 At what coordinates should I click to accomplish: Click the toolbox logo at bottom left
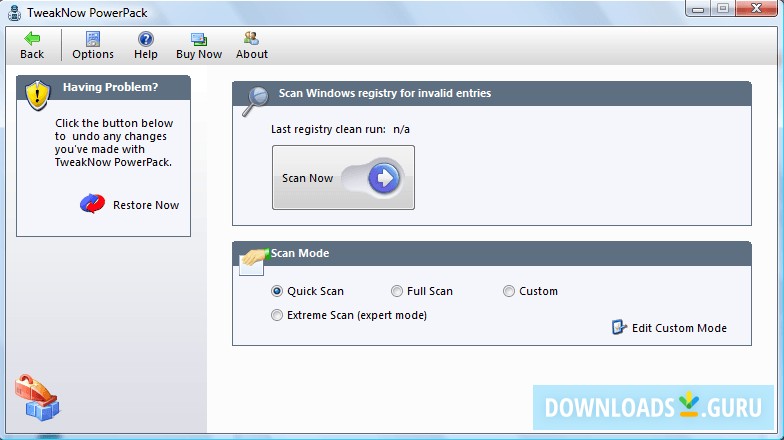38,398
